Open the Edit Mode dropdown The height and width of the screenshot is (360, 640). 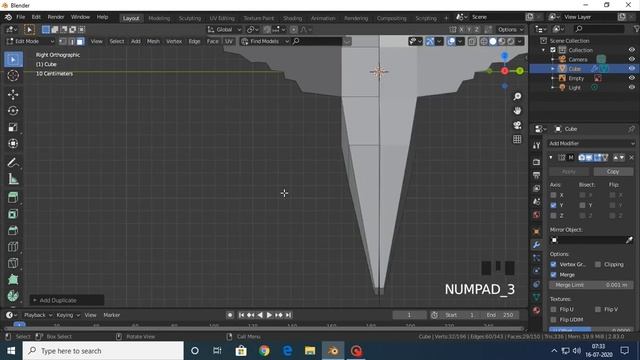click(x=30, y=41)
